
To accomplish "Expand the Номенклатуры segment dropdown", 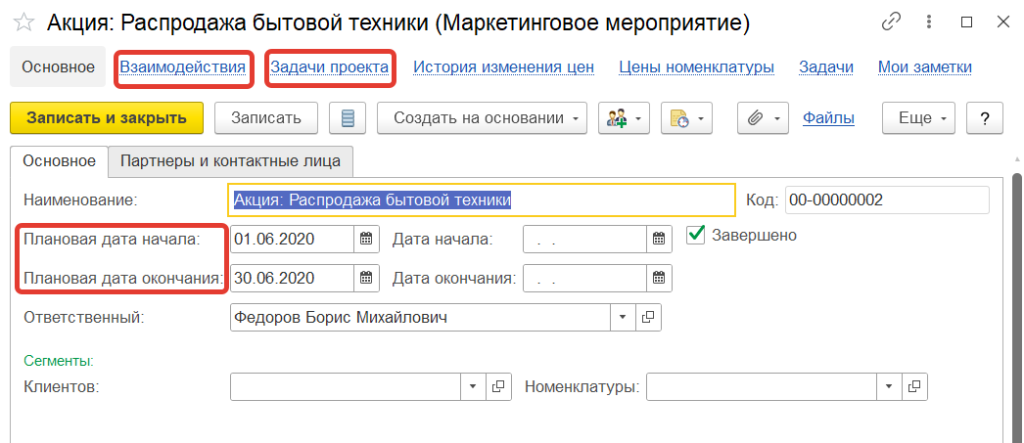I will (x=888, y=386).
